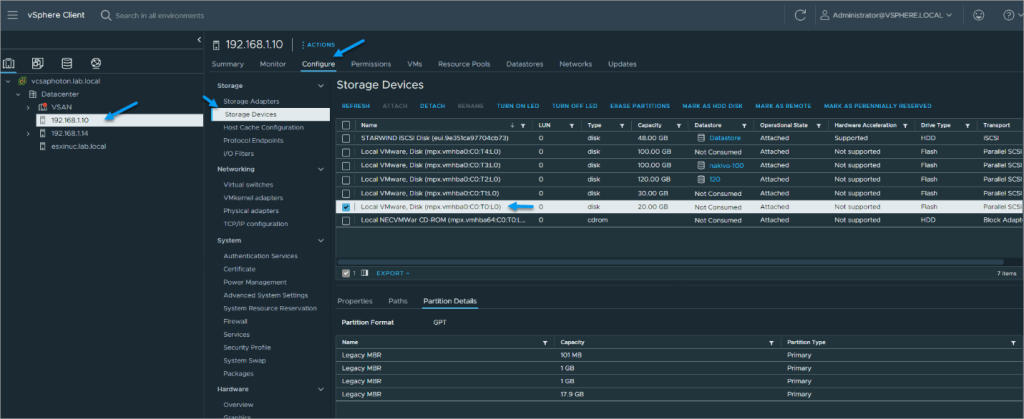Check the mpx.vmhba0:C0:T3:L0 disk checkbox
The width and height of the screenshot is (1024, 419).
[345, 165]
